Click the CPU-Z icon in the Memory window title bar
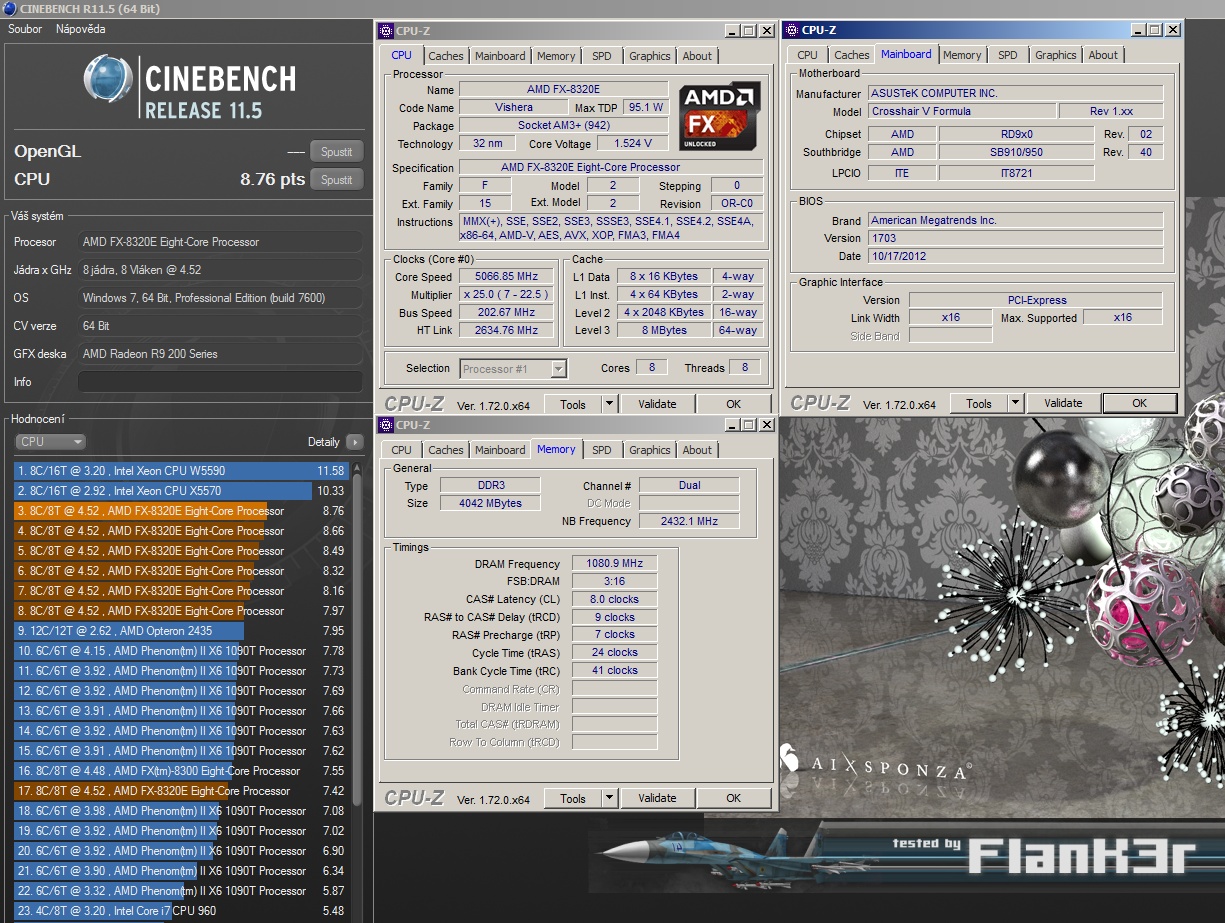Image resolution: width=1225 pixels, height=923 pixels. point(386,425)
